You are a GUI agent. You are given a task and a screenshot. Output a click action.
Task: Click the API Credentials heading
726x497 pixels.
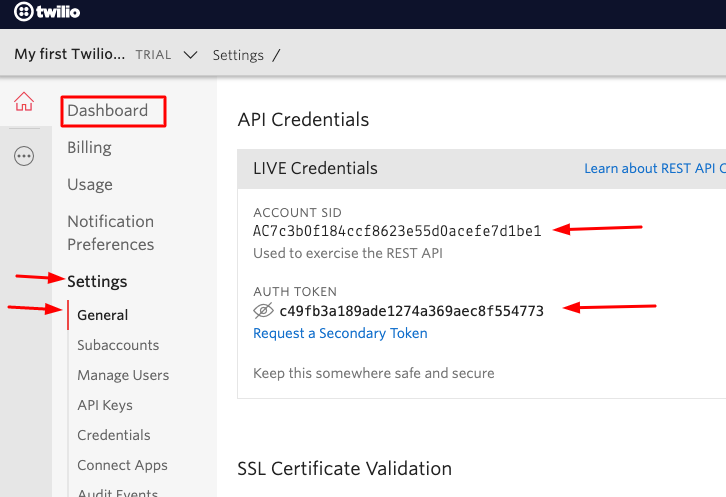pyautogui.click(x=303, y=120)
